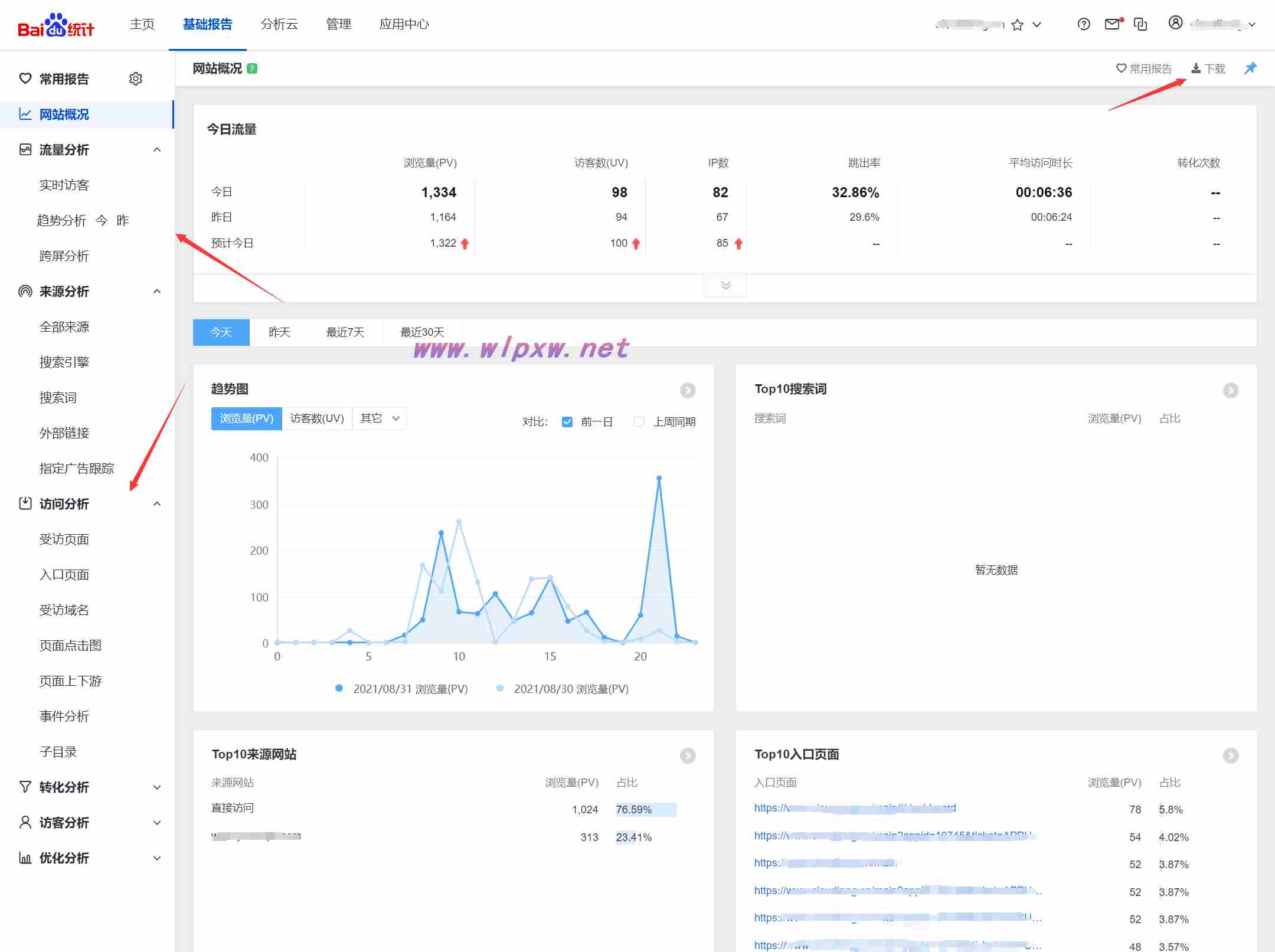Click the 76.59% share progress bar
This screenshot has height=952, width=1275.
click(x=646, y=810)
